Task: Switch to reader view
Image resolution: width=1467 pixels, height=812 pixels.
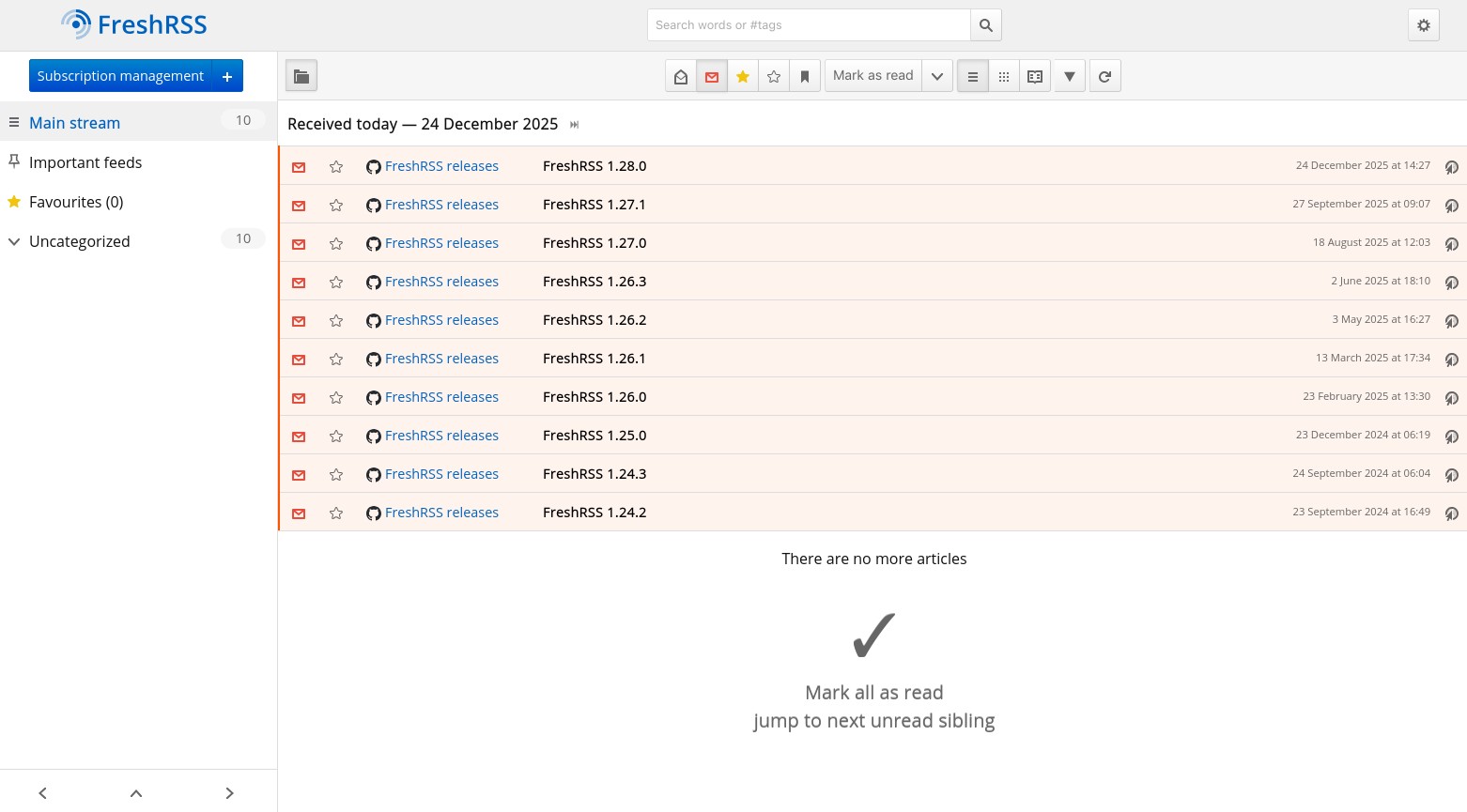Action: click(x=1035, y=76)
